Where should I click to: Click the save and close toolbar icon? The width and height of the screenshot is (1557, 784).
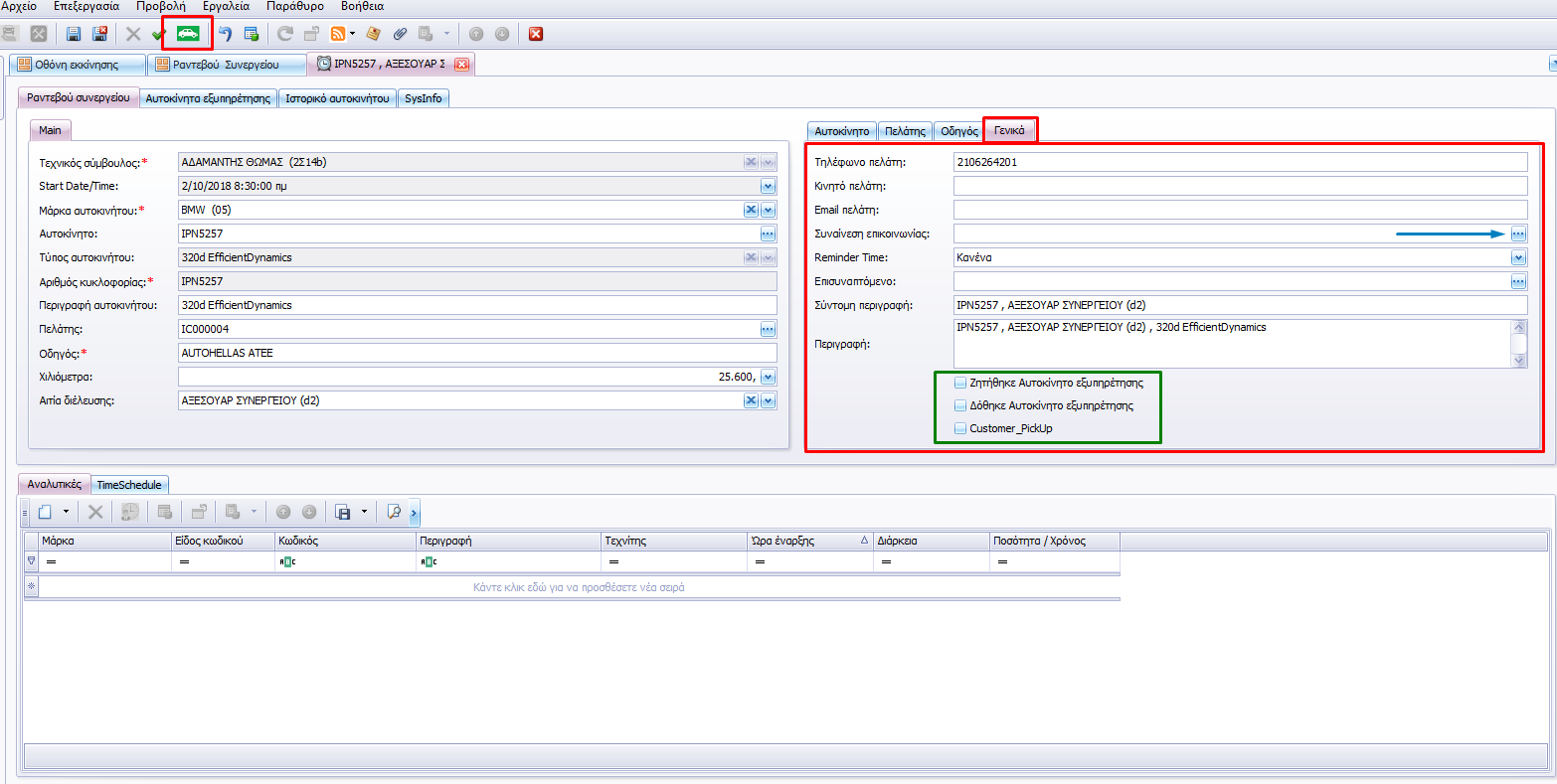coord(99,34)
